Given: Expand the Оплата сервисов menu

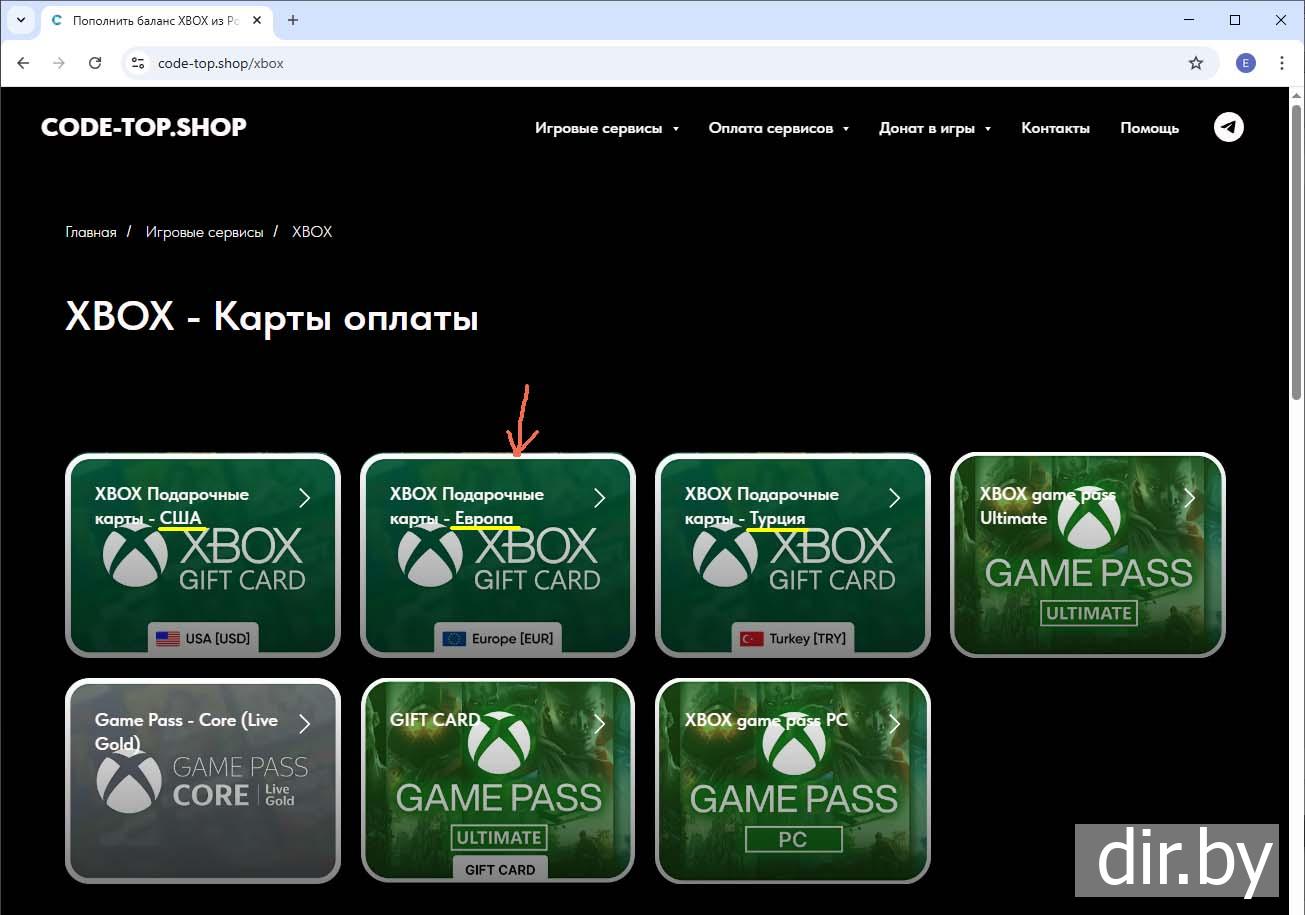Looking at the screenshot, I should point(779,128).
